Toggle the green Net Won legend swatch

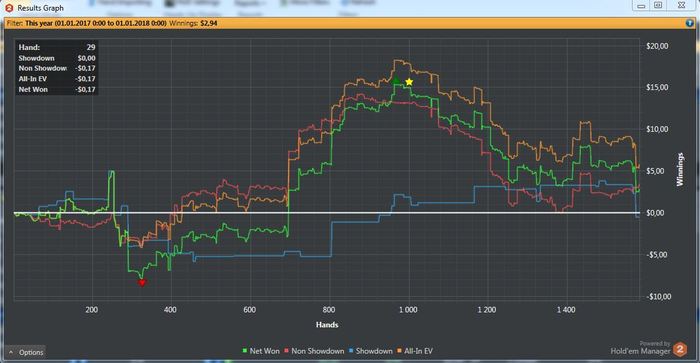coord(245,351)
